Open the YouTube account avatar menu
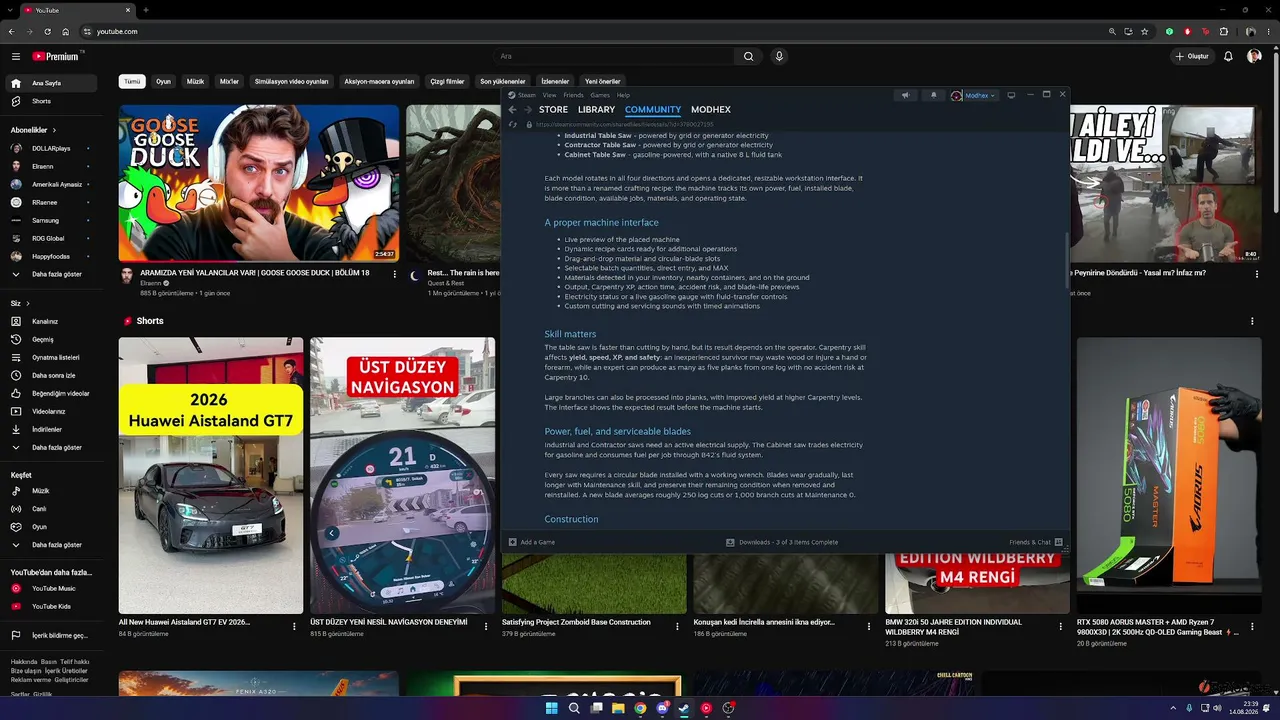Viewport: 1280px width, 720px height. point(1254,57)
